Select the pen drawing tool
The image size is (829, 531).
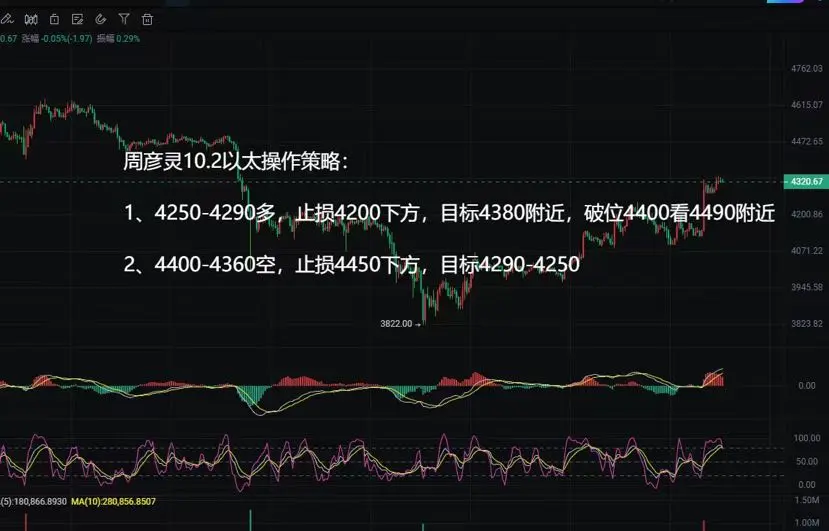point(6,20)
